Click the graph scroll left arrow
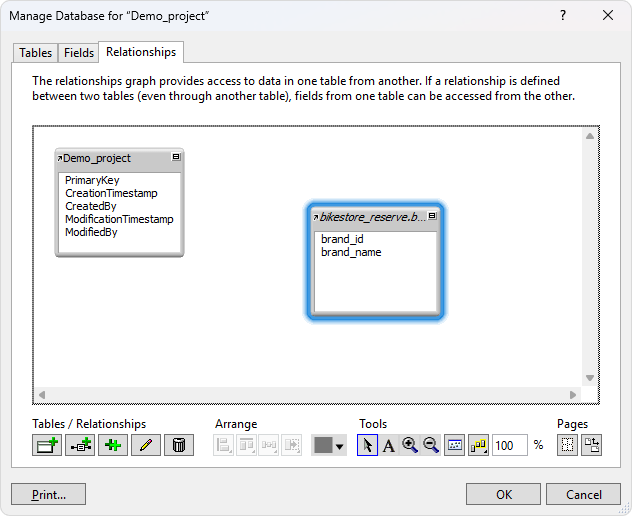This screenshot has height=516, width=632. pyautogui.click(x=42, y=395)
